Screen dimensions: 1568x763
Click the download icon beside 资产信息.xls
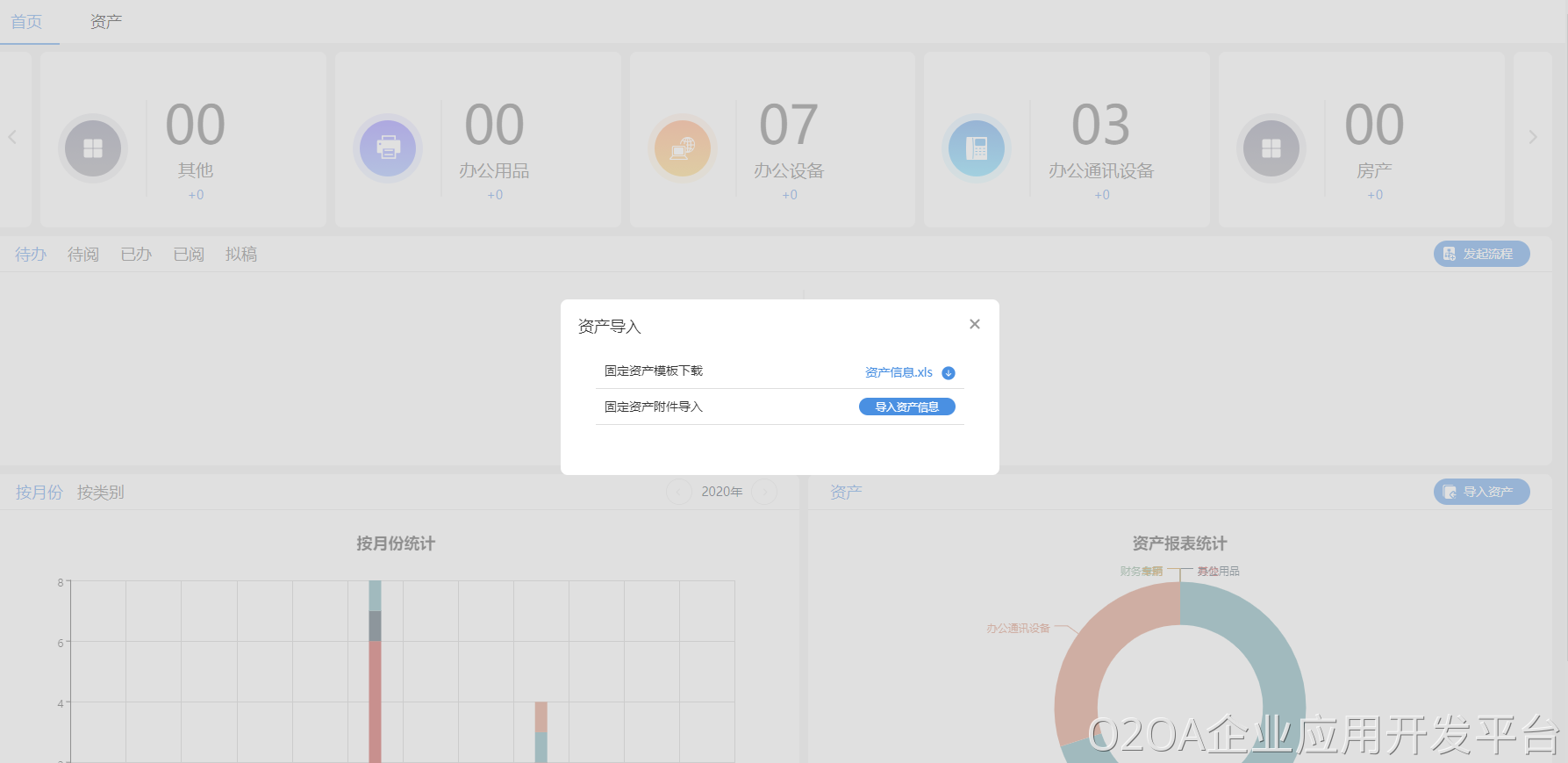(x=949, y=373)
